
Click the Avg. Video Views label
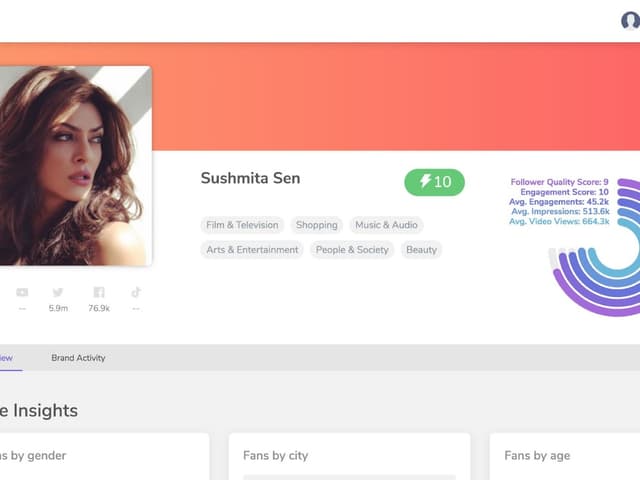[x=559, y=222]
